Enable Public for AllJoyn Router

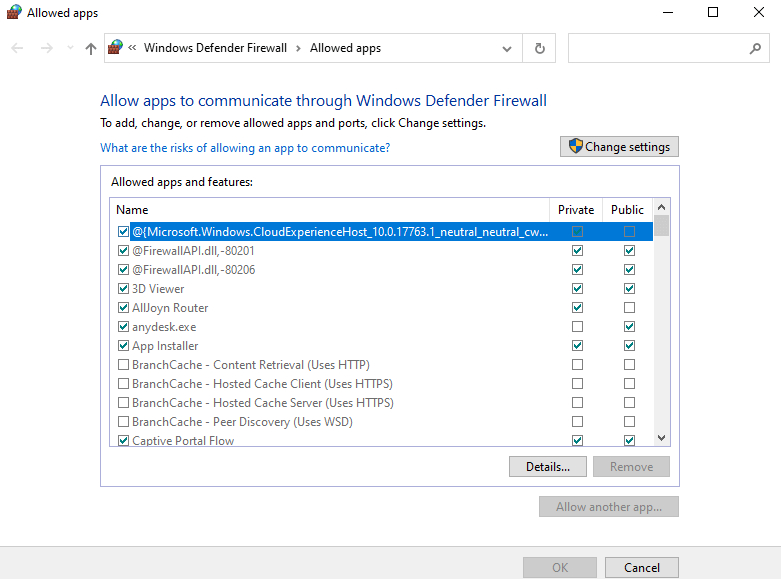[x=630, y=307]
